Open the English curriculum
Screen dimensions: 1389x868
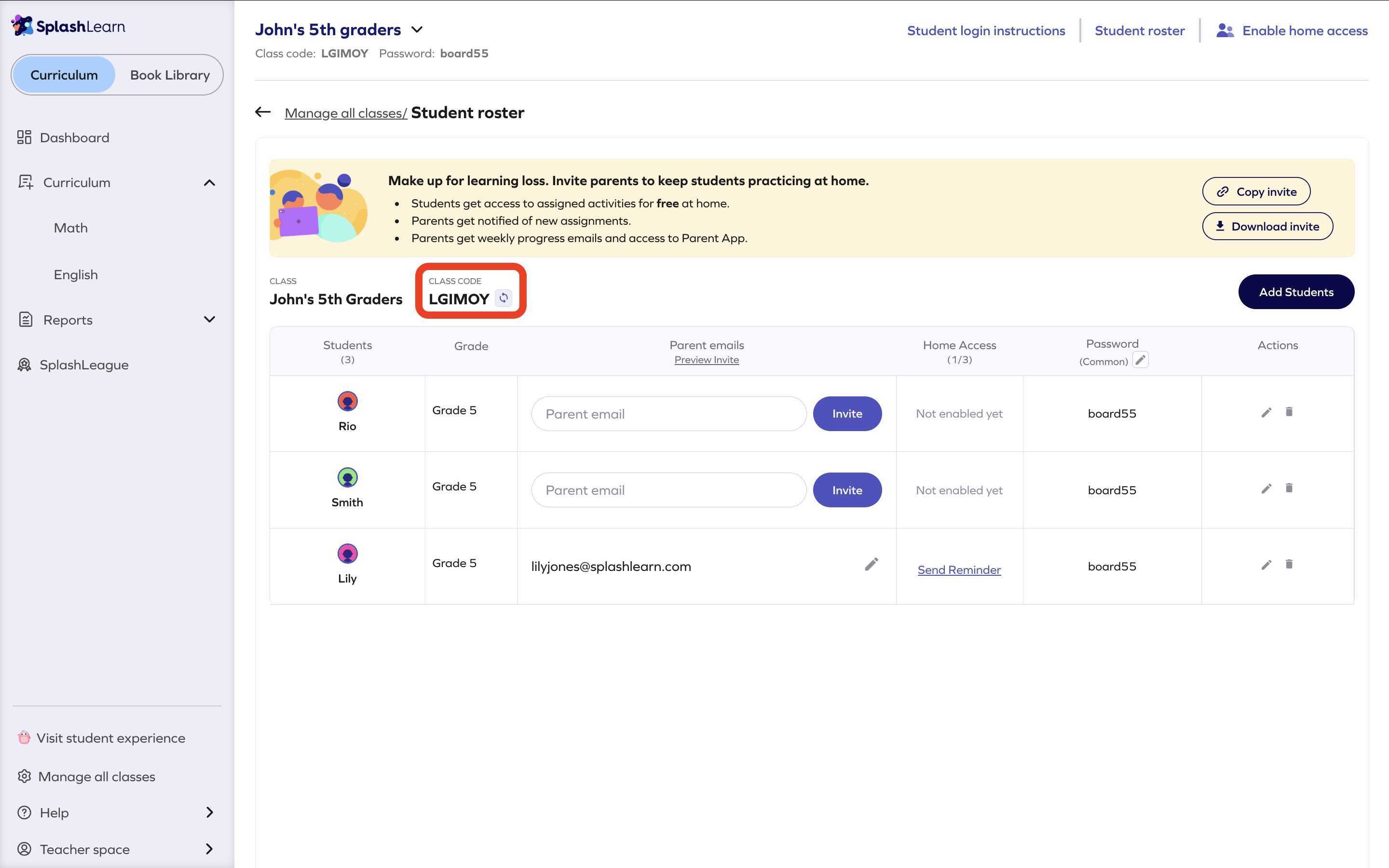[x=76, y=274]
